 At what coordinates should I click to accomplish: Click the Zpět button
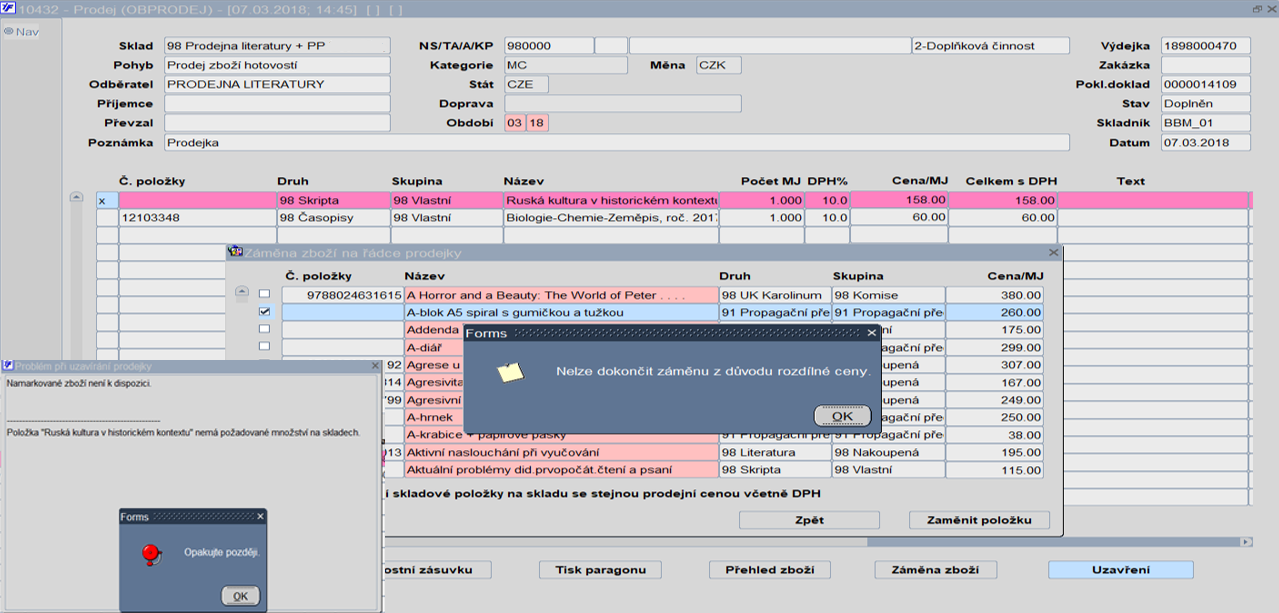(808, 520)
